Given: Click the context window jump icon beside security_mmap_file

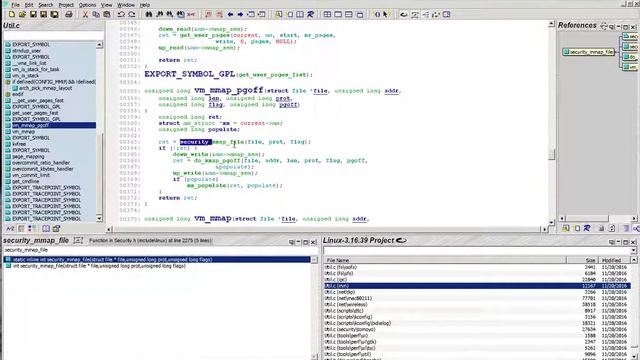Looking at the screenshot, I should click(78, 240).
